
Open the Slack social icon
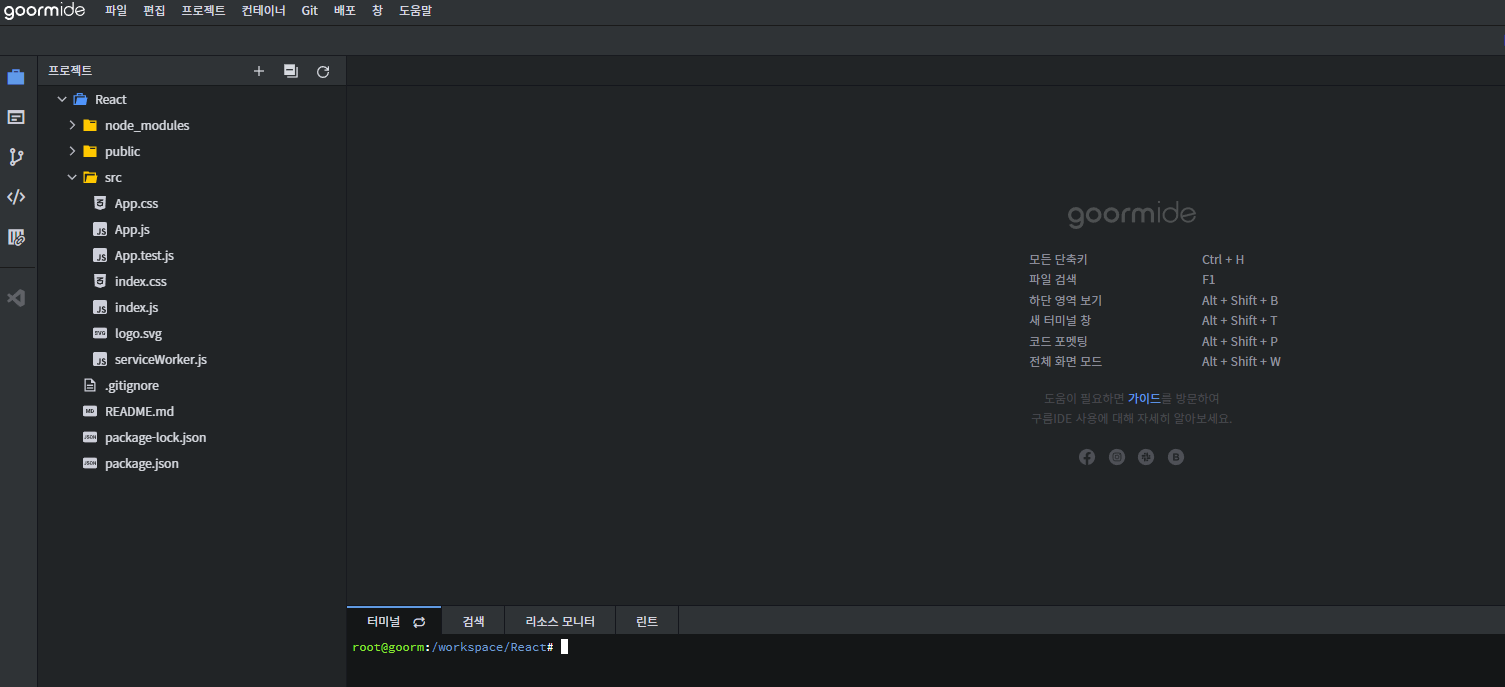(x=1146, y=457)
